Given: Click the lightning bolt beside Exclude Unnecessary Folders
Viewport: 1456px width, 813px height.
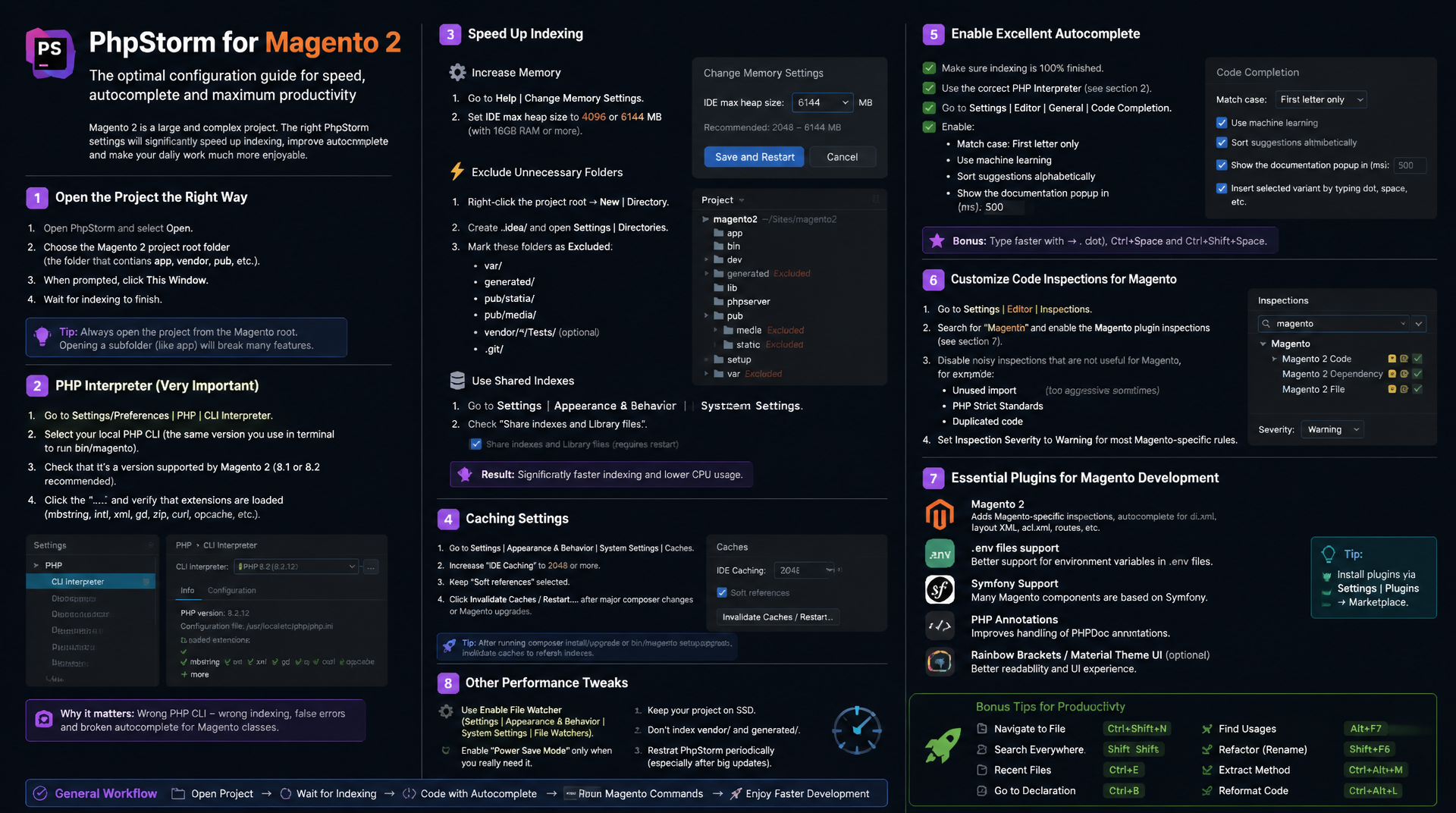Looking at the screenshot, I should (457, 171).
